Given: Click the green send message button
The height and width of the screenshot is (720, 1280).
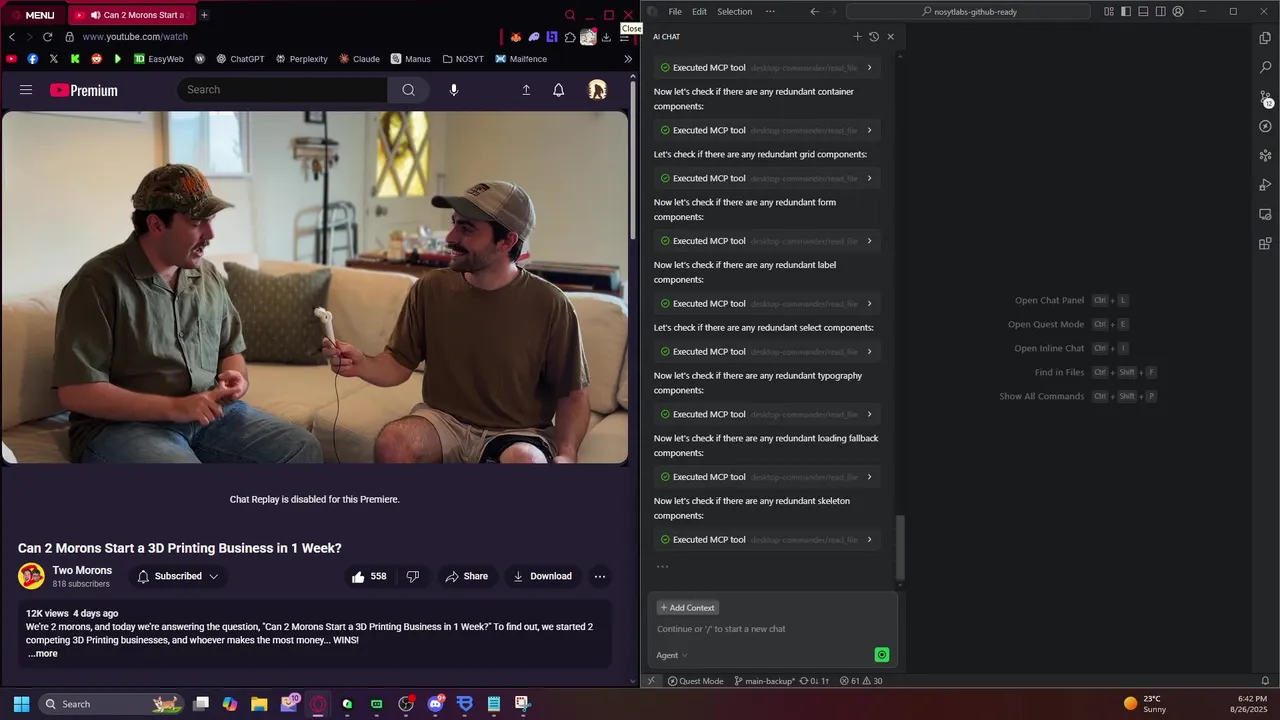Looking at the screenshot, I should (x=882, y=655).
